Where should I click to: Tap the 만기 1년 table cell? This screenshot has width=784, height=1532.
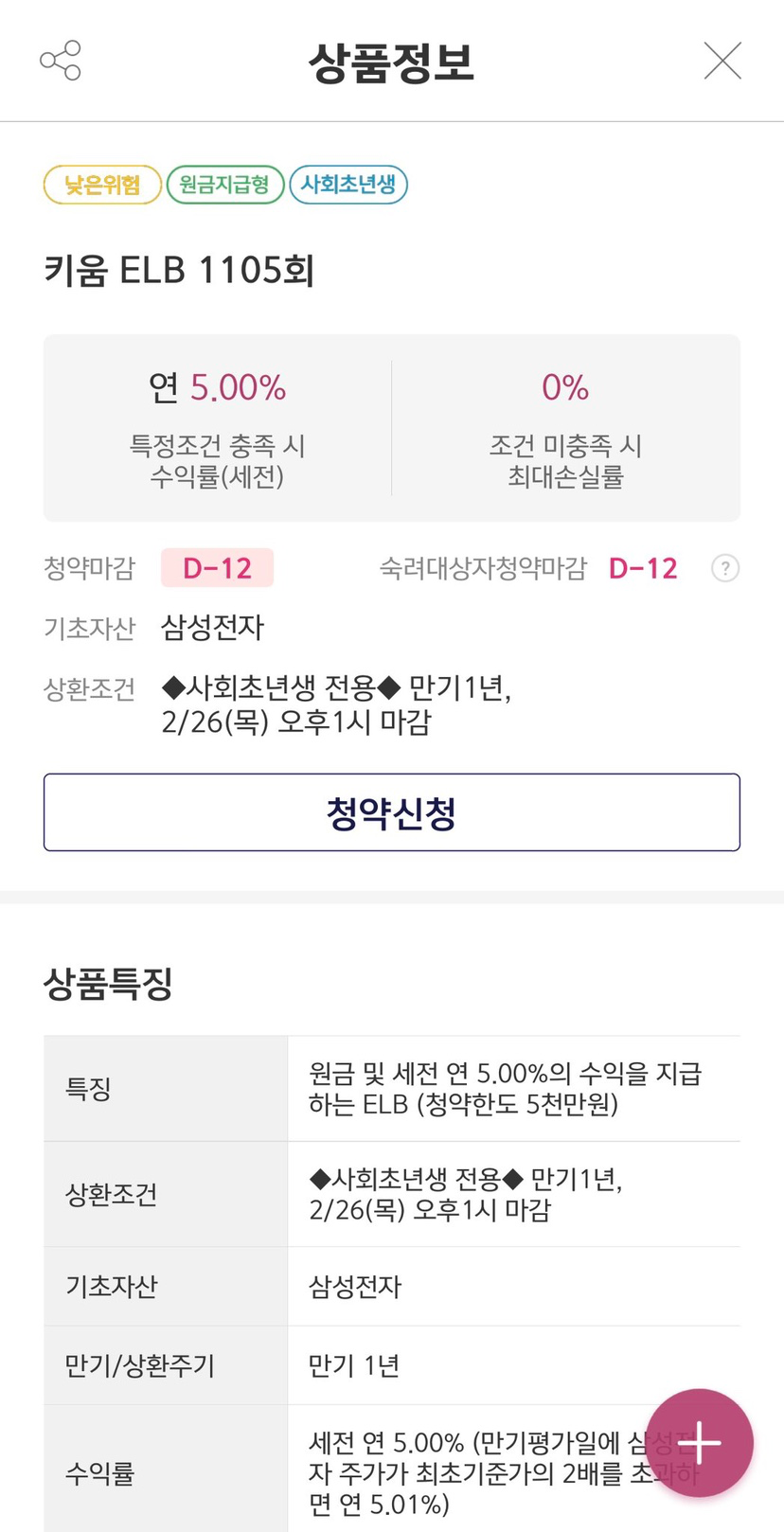(354, 1365)
